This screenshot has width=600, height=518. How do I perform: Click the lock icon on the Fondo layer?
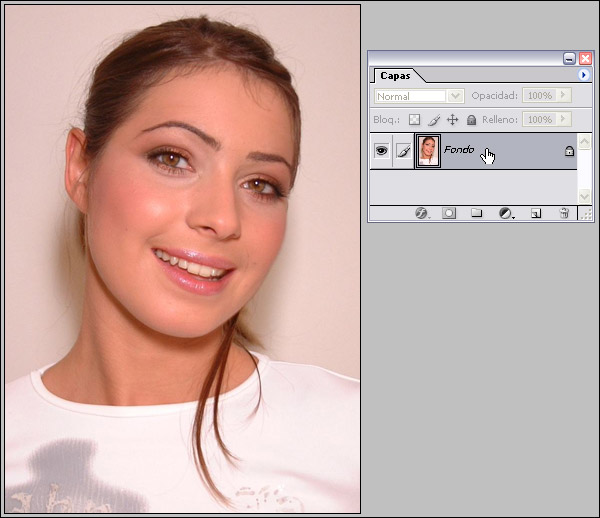[569, 151]
